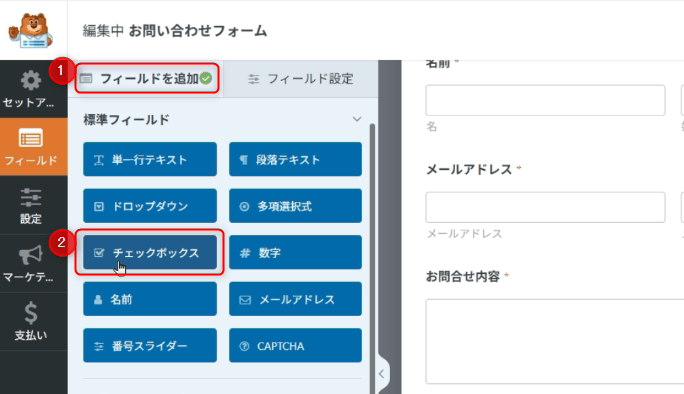Switch to the フィールド設定 tab
The height and width of the screenshot is (394, 684).
coord(301,79)
